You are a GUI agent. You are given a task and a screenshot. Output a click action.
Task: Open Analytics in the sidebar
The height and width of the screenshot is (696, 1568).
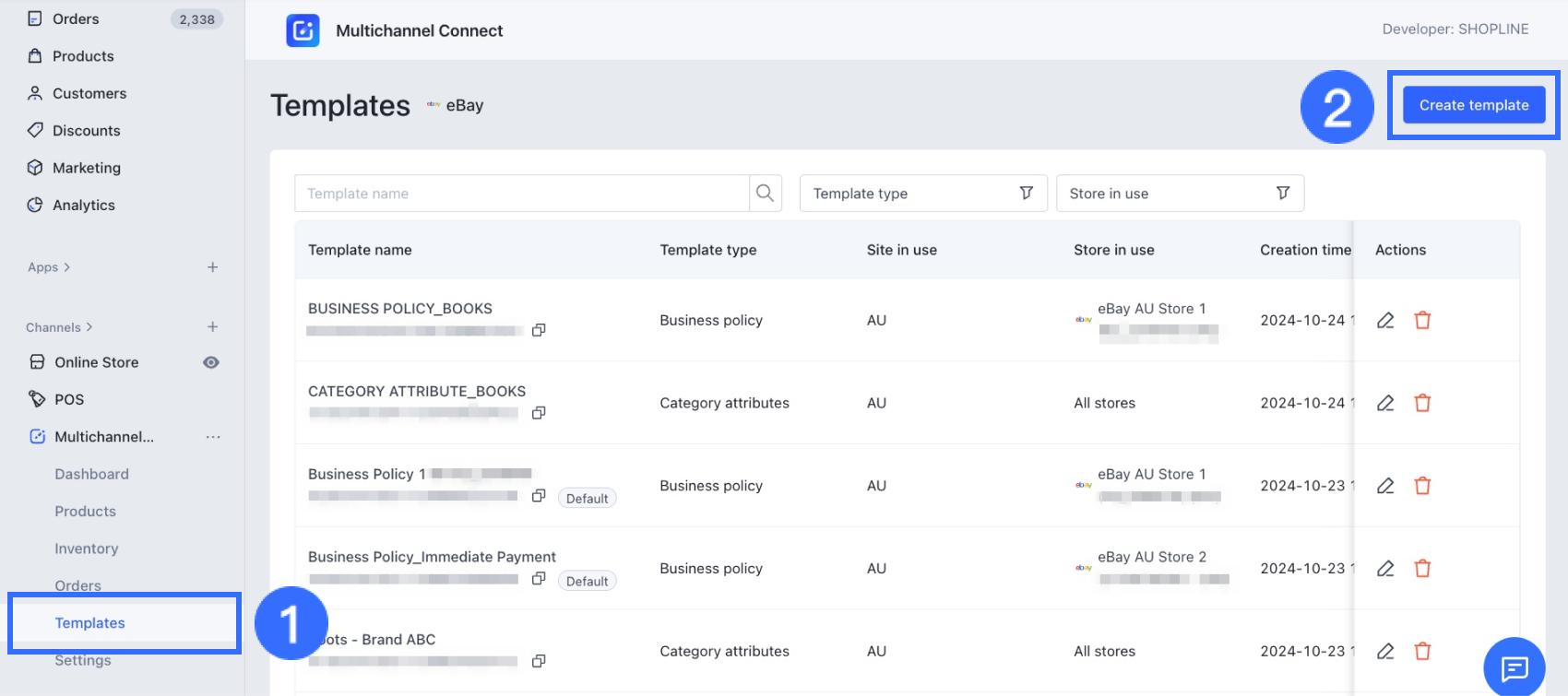[83, 205]
